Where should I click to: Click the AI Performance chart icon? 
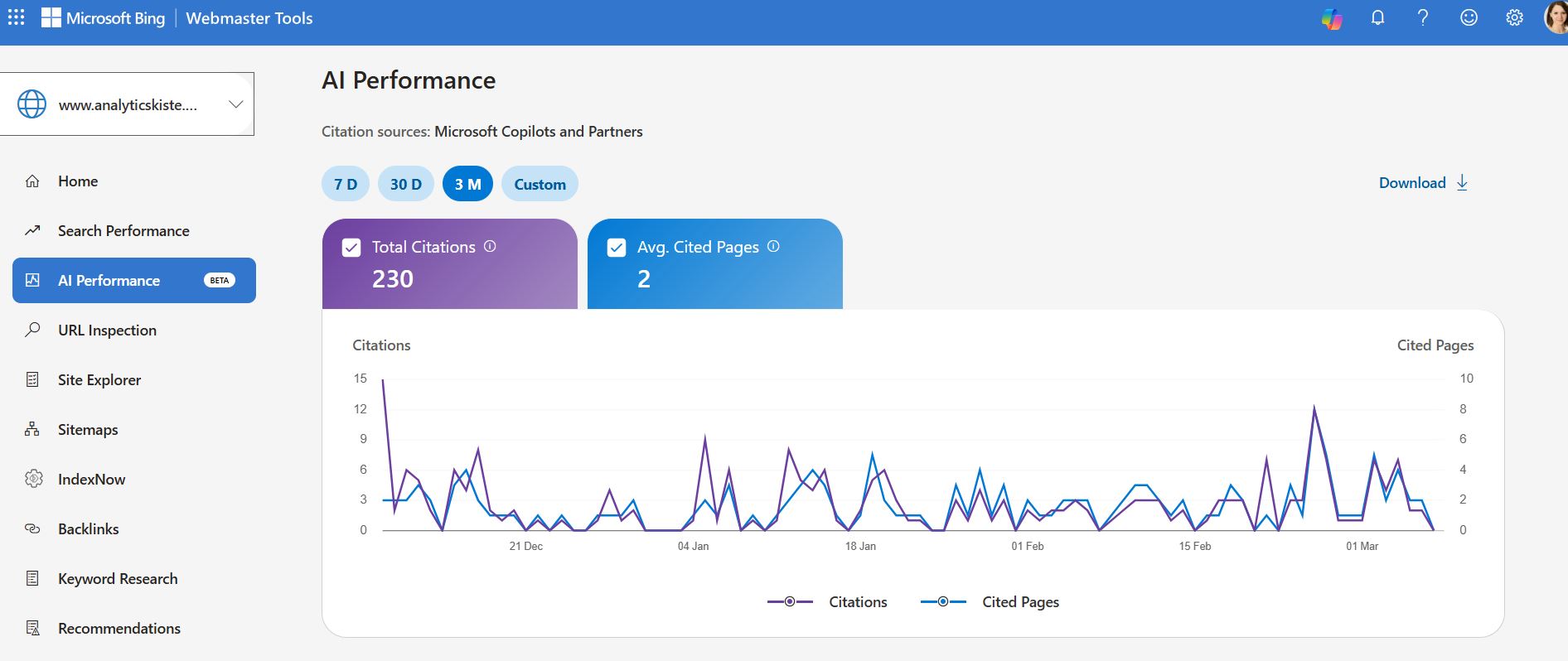coord(32,280)
